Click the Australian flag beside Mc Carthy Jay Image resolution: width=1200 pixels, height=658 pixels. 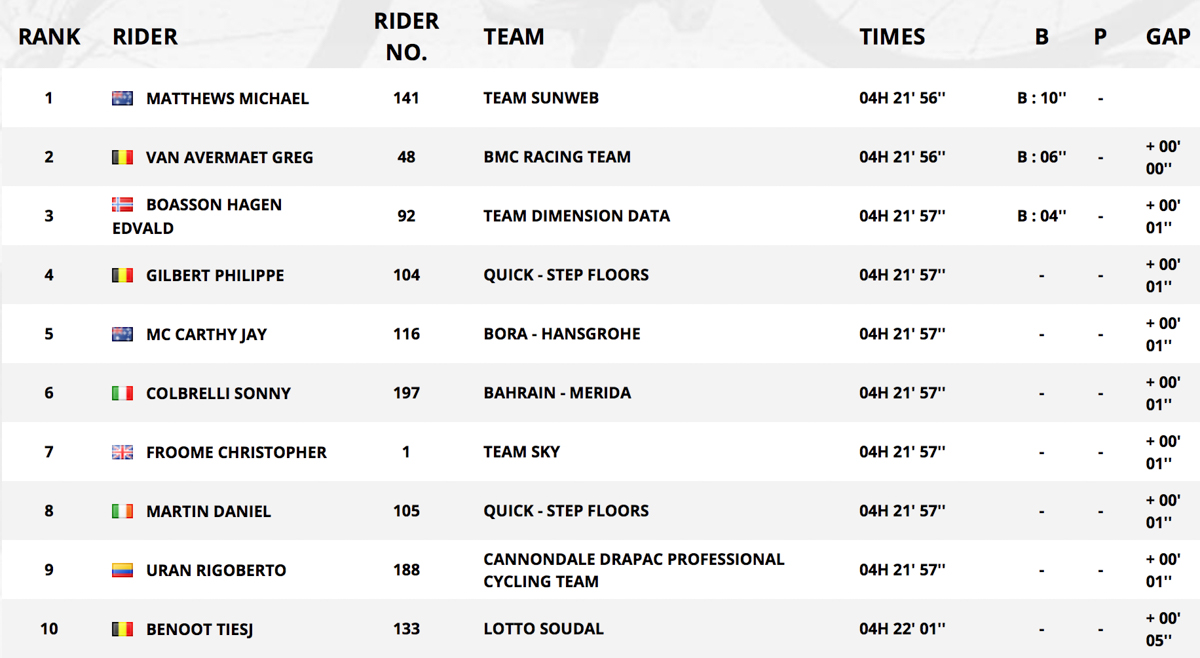click(122, 334)
